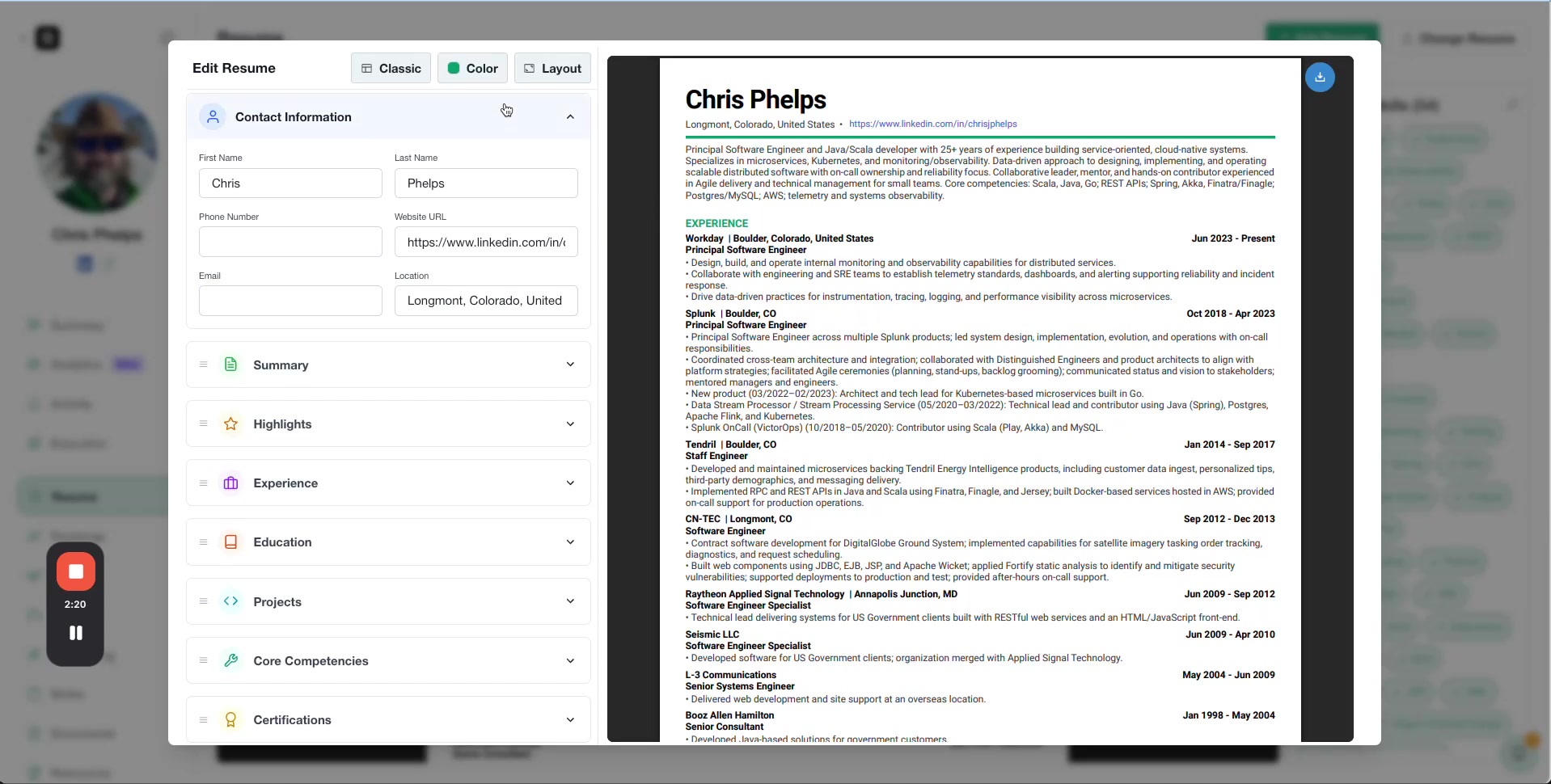Expand the Summary section

(x=570, y=365)
